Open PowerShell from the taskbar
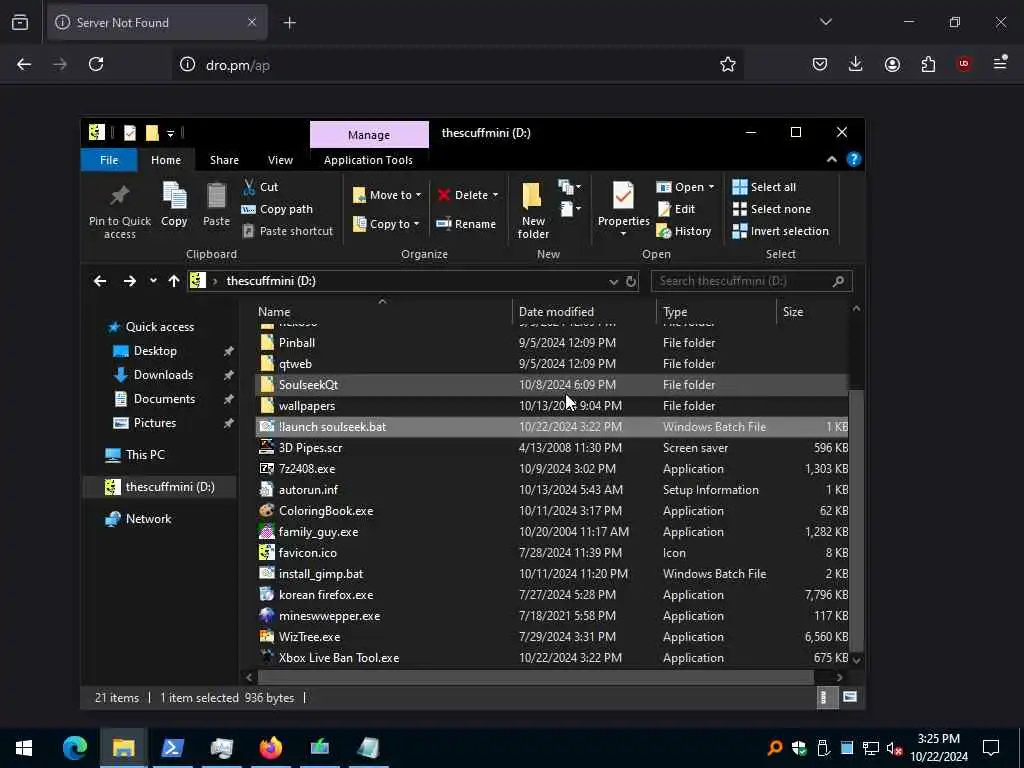 (172, 748)
